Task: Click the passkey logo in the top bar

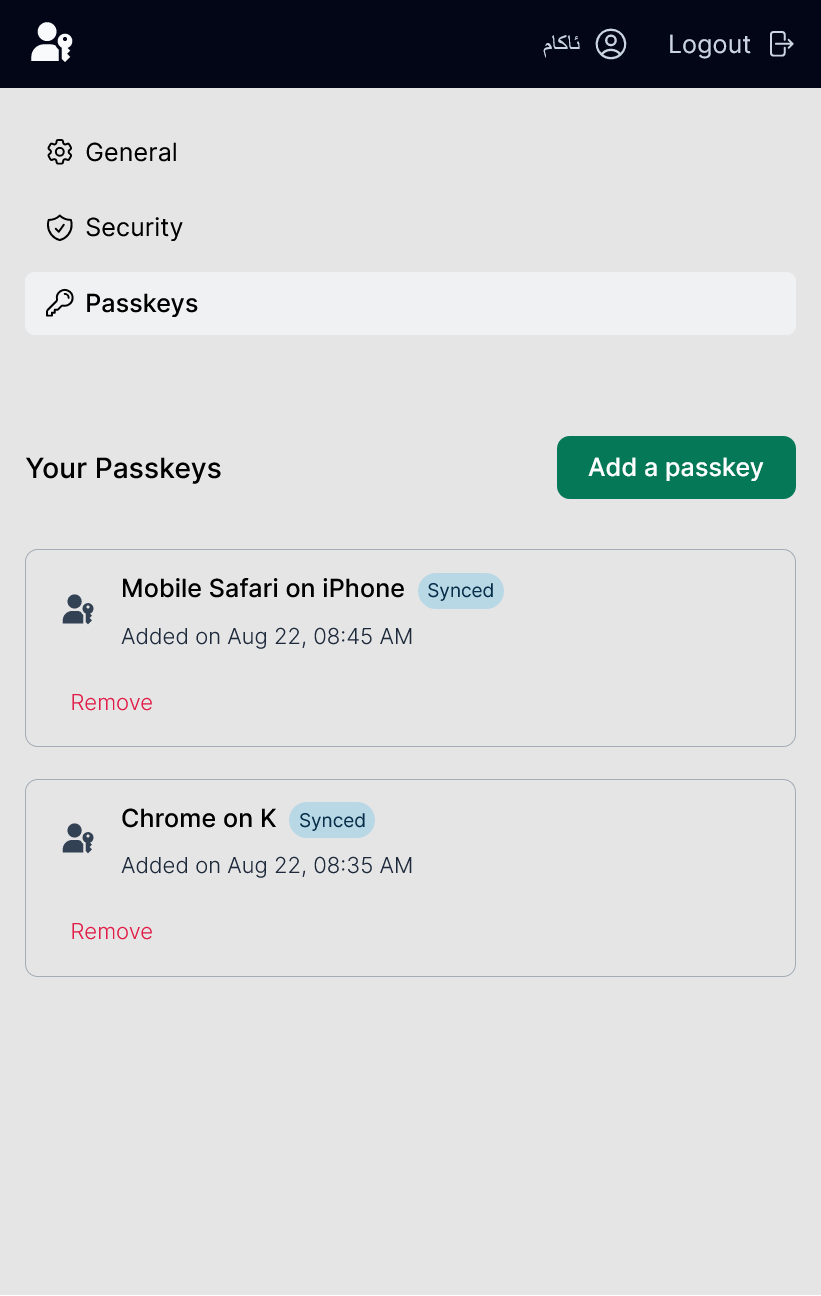Action: tap(51, 43)
